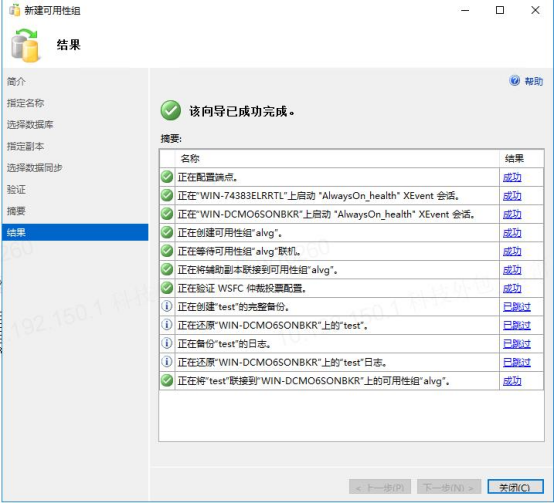Open 已跳过 link for 正在备份 test 的日志

[x=517, y=344]
